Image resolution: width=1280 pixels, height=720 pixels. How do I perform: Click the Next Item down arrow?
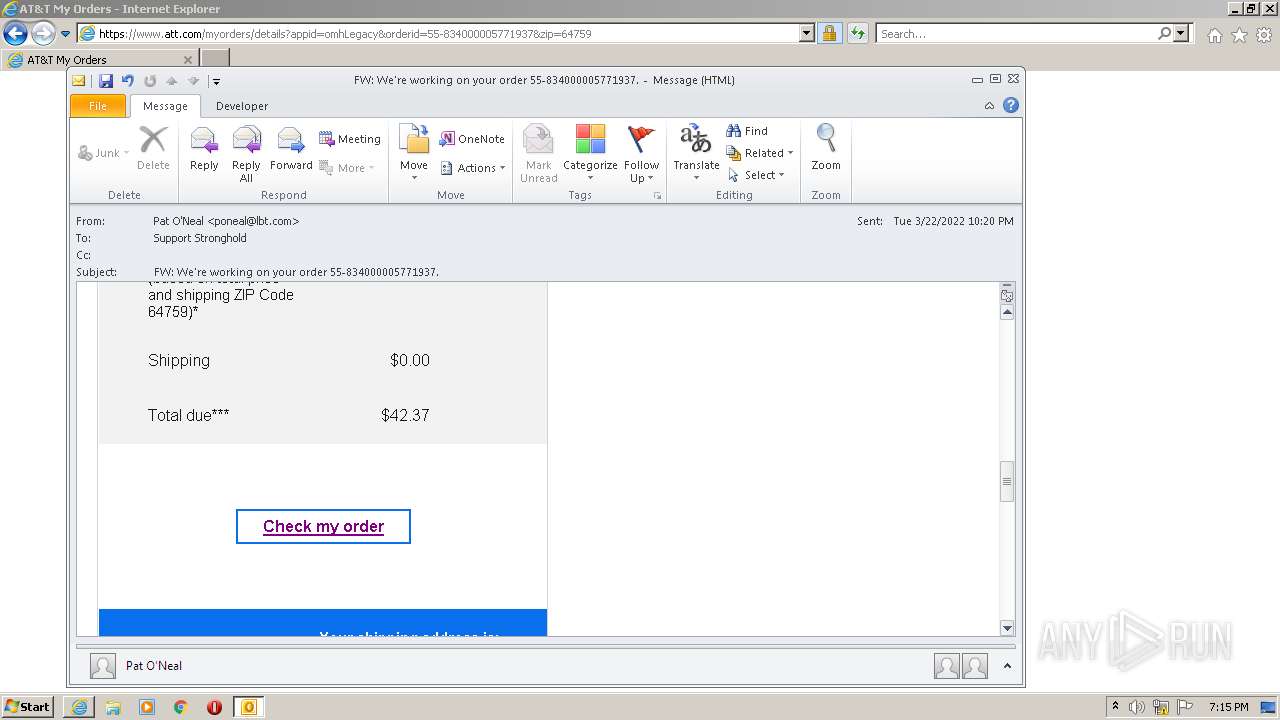point(194,81)
